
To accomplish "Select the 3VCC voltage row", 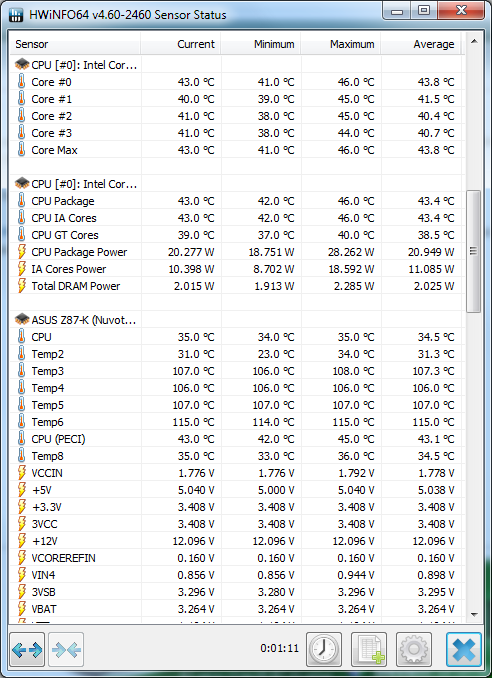I will tap(236, 524).
